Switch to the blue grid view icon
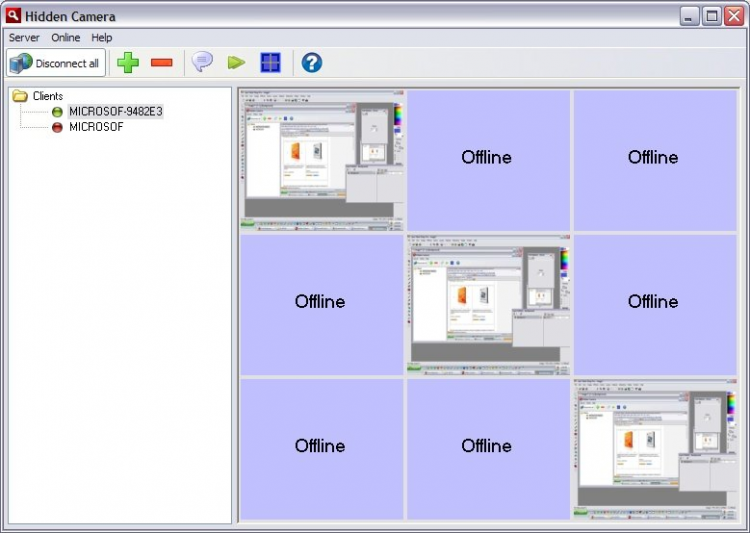Screen dimensions: 750x533 270,63
